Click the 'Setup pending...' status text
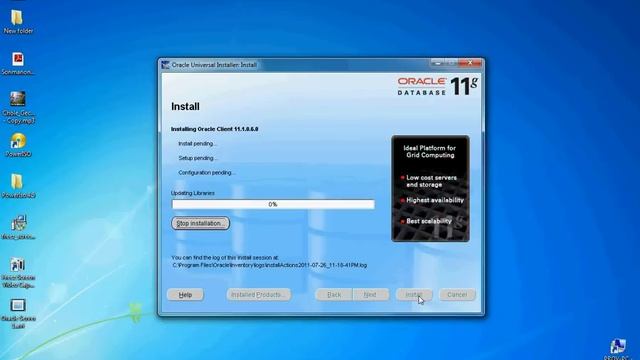Viewport: 640px width, 360px height. 198,158
